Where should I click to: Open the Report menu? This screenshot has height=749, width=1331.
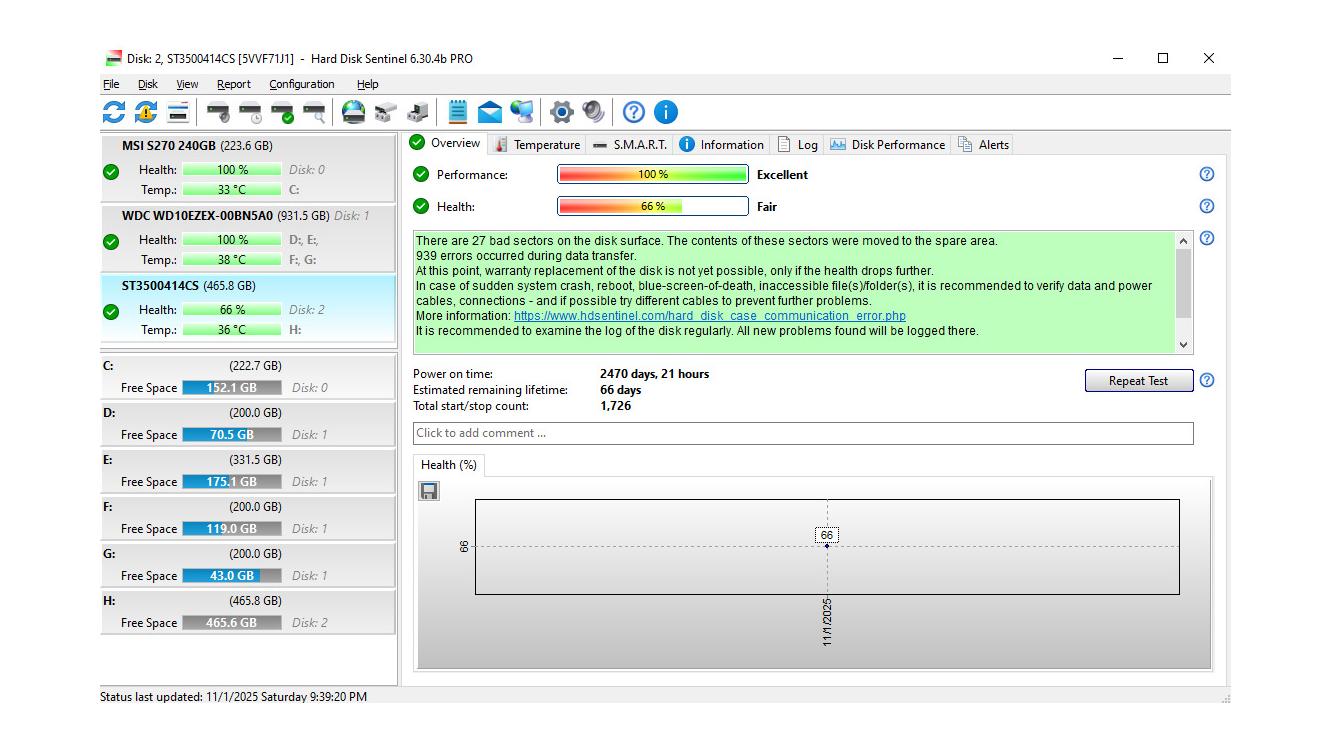tap(233, 85)
